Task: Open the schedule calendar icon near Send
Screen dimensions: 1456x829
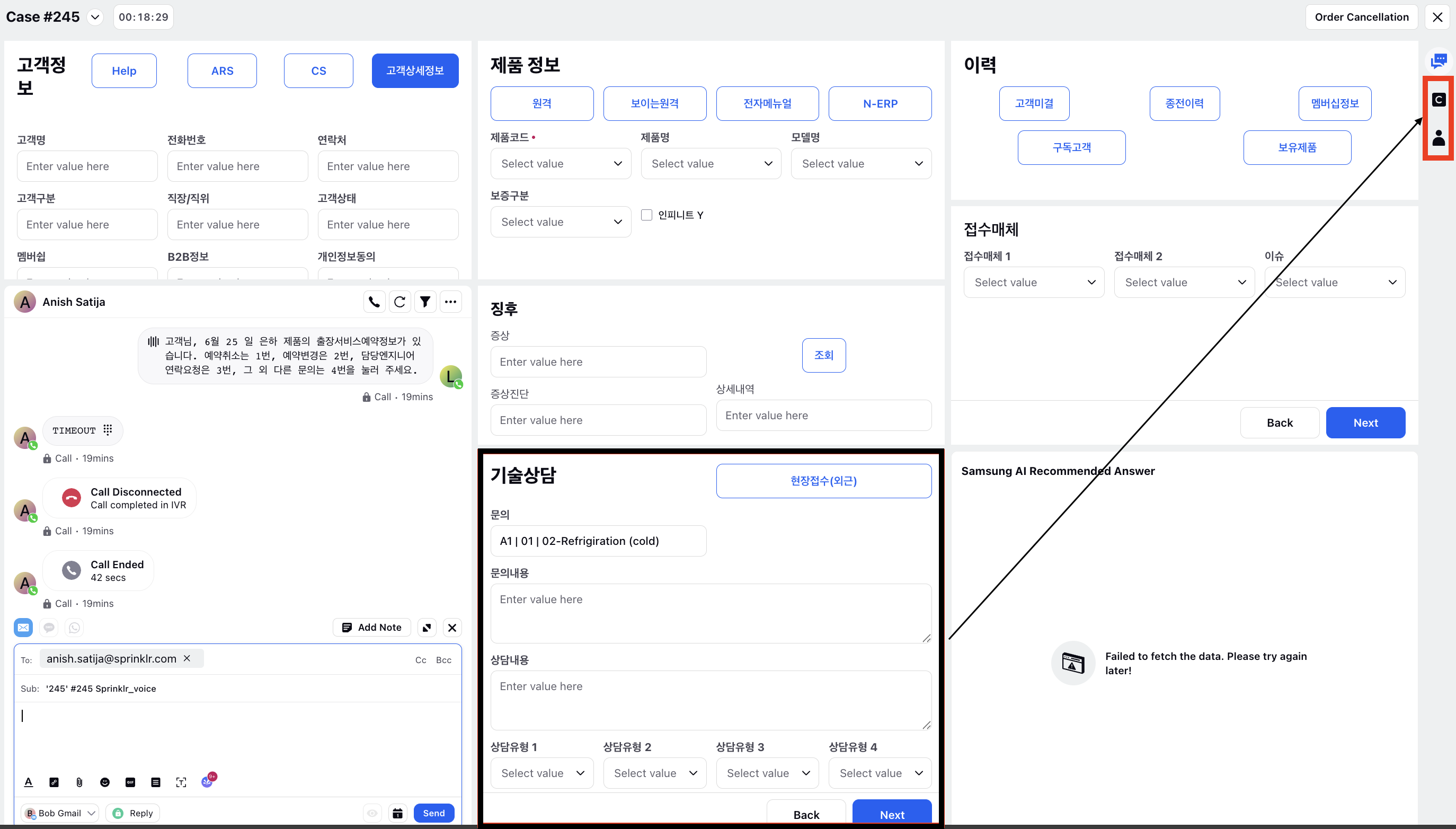Action: click(398, 813)
